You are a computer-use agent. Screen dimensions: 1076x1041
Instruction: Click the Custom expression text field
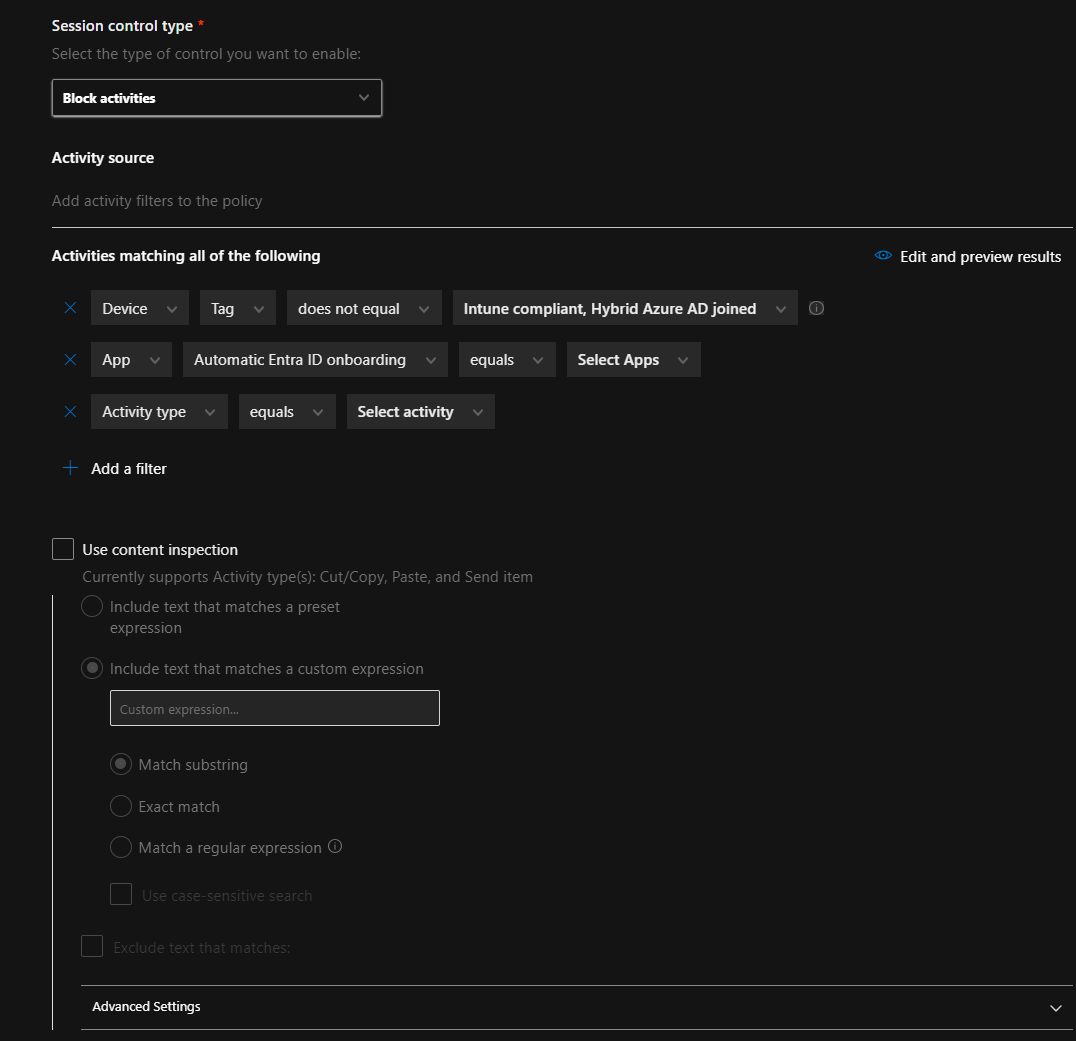274,708
